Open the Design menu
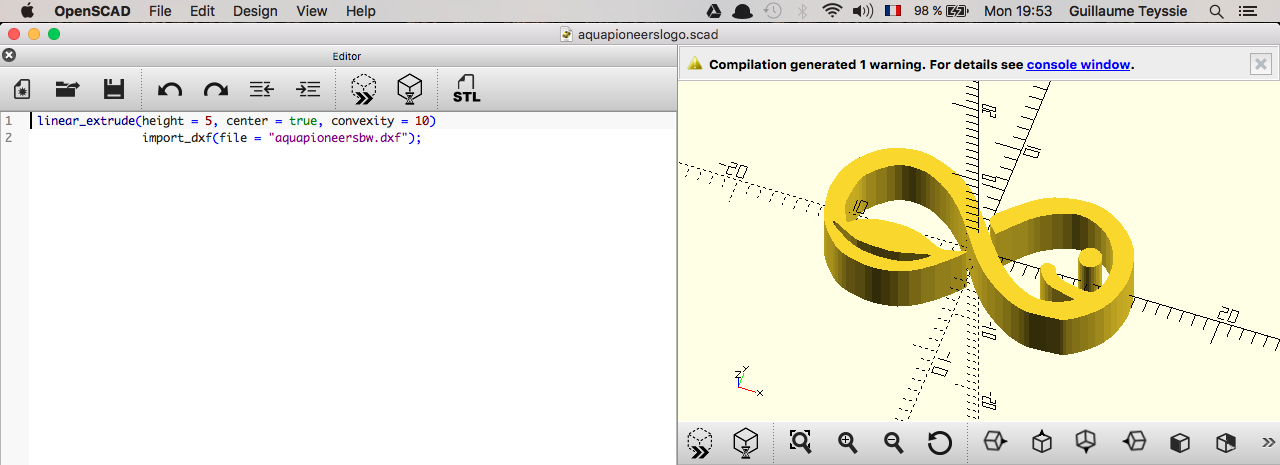The height and width of the screenshot is (465, 1280). (x=255, y=11)
